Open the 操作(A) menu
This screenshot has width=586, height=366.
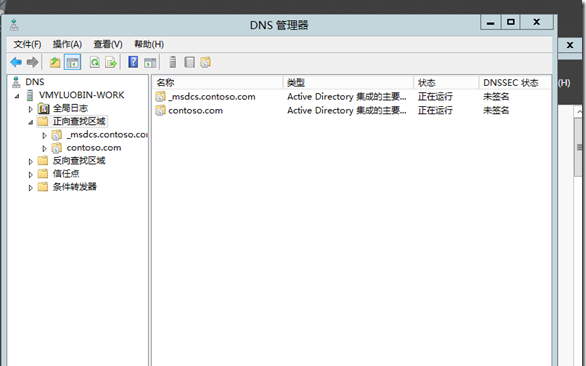click(x=67, y=44)
